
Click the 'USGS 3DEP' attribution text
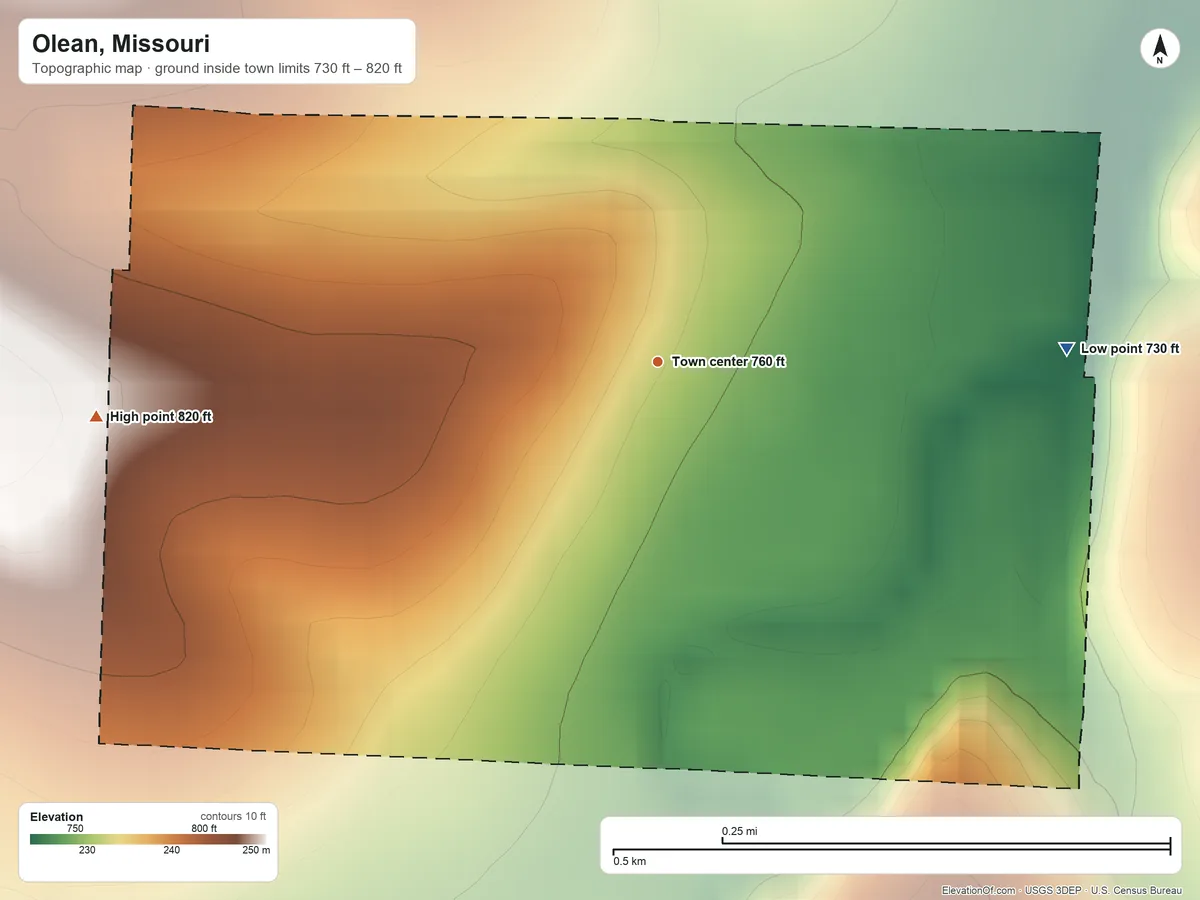[1053, 890]
